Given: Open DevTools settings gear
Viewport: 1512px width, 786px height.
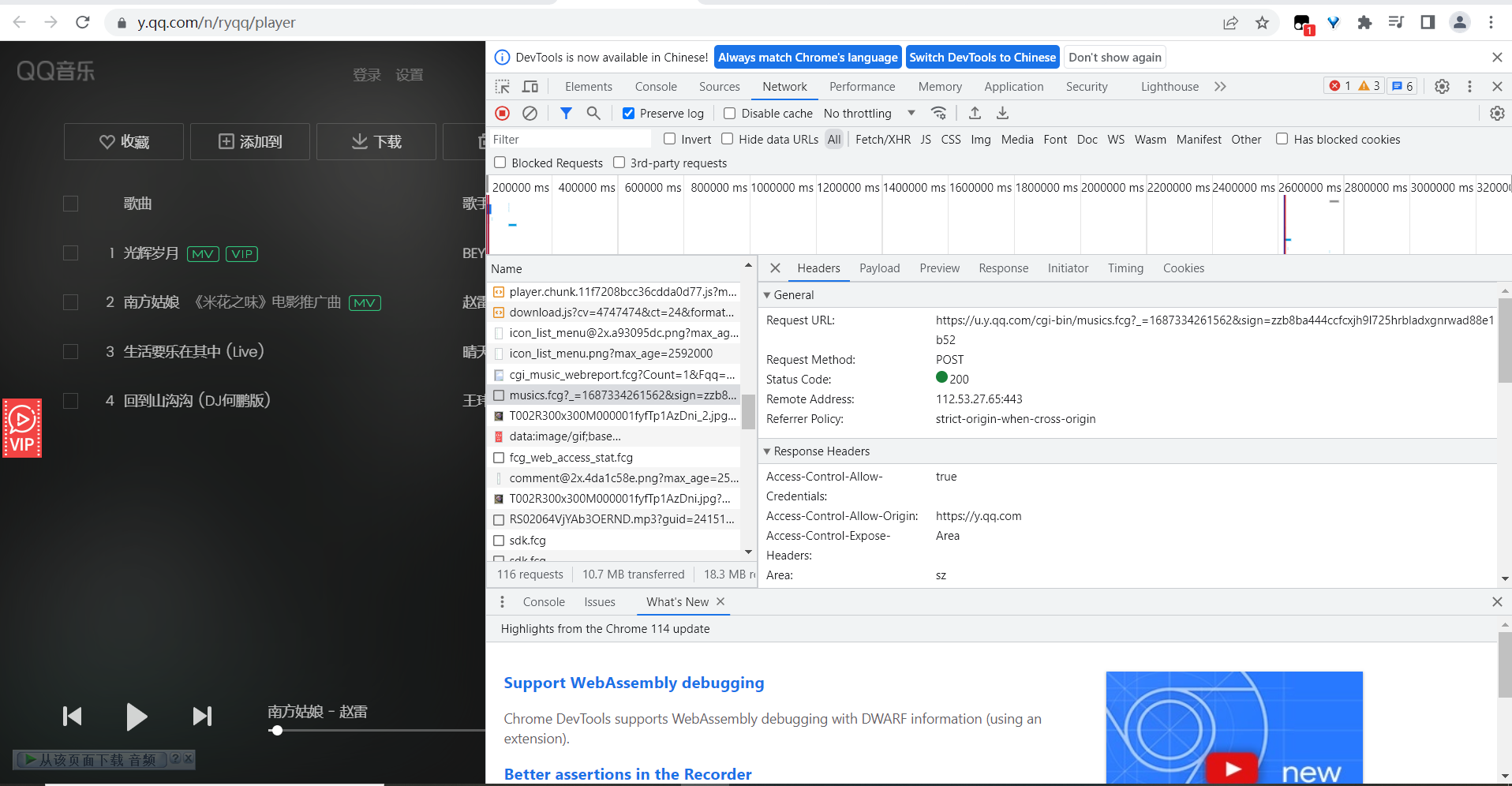Looking at the screenshot, I should (x=1442, y=87).
